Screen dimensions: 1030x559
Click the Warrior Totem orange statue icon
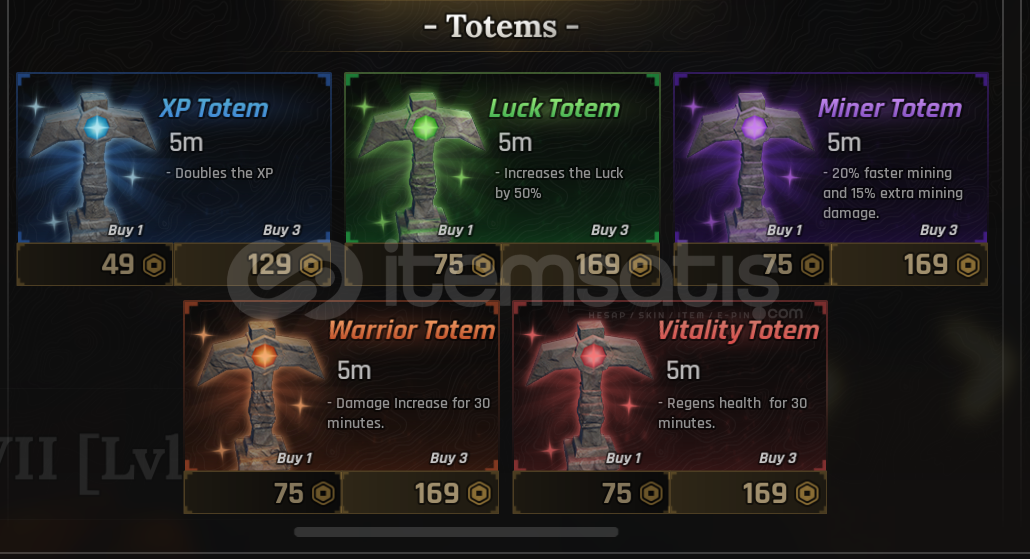263,393
